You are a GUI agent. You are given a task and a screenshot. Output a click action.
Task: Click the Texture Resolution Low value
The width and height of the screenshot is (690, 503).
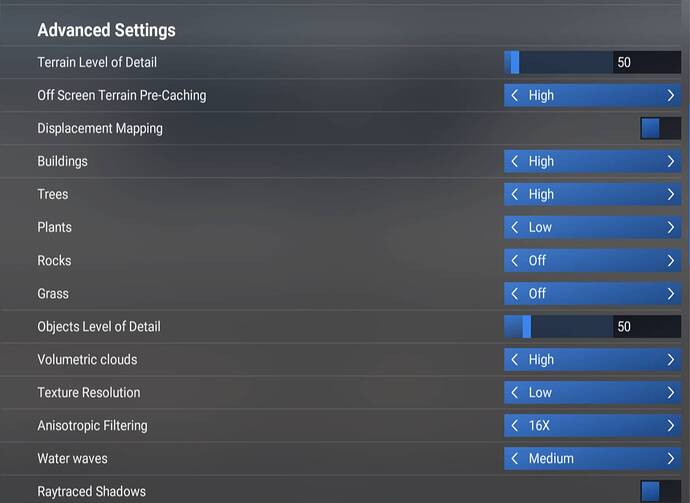coord(540,392)
